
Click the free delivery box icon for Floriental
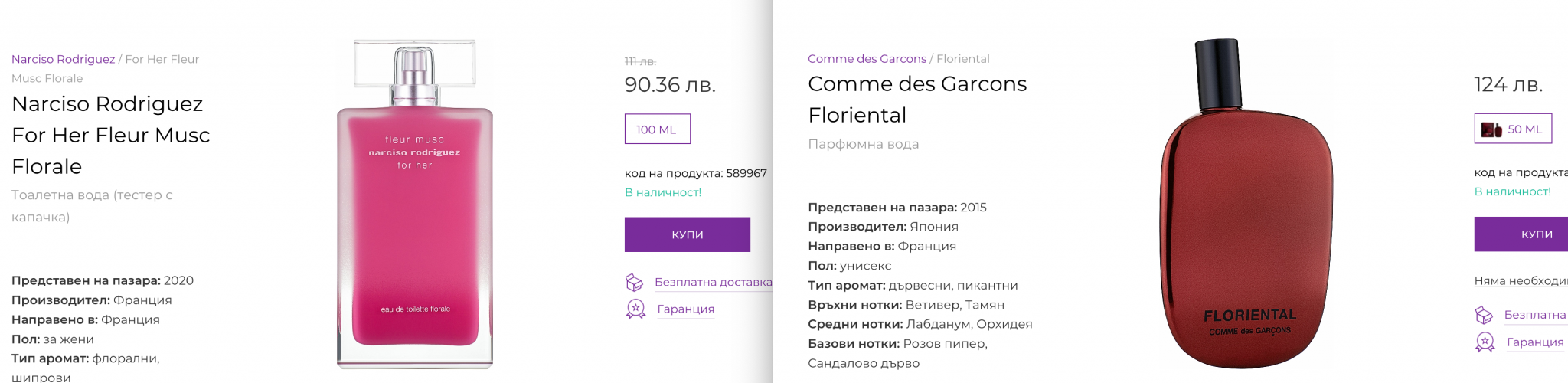coord(1484,315)
